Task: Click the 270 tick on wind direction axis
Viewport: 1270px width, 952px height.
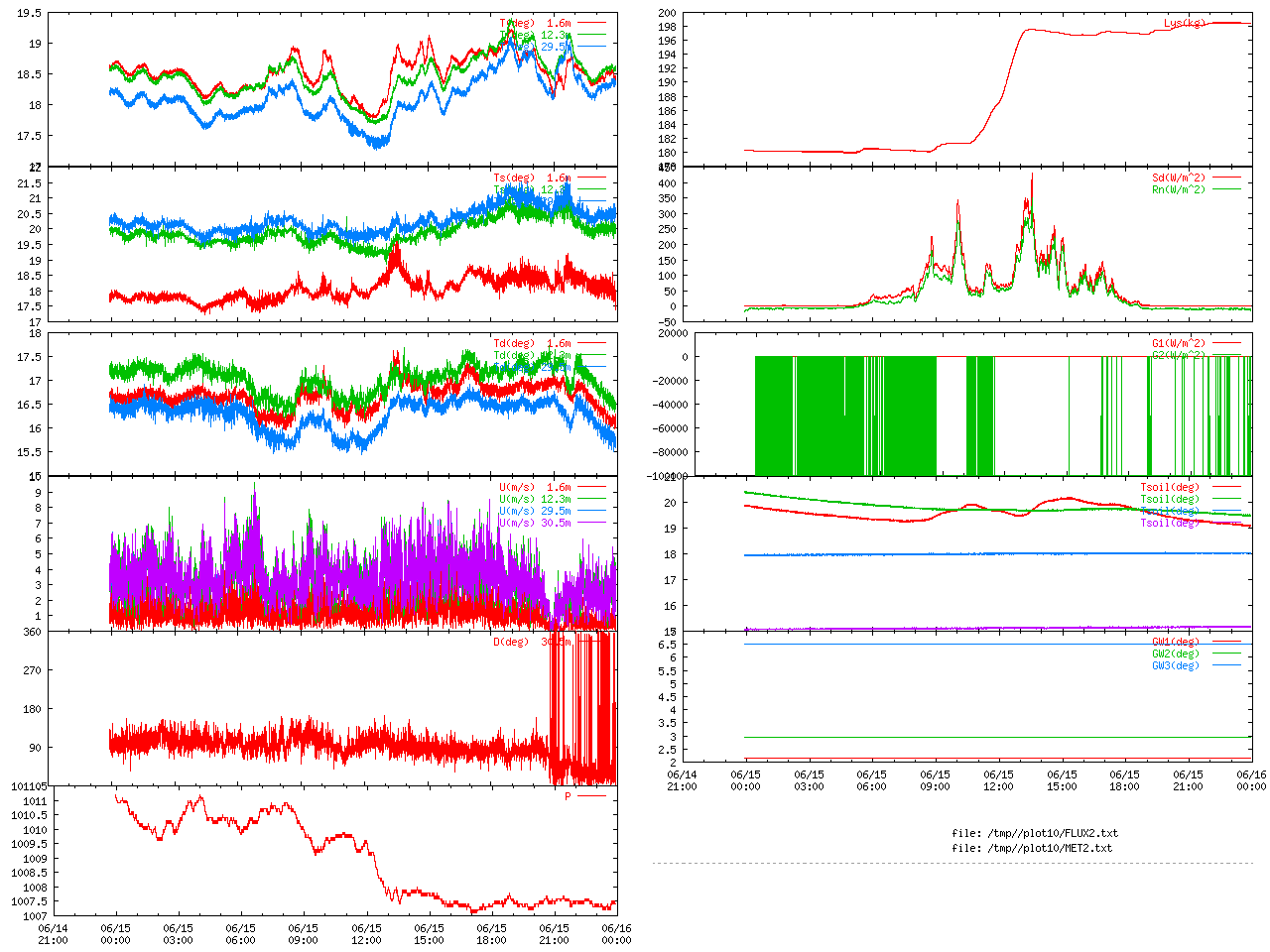Action: [33, 670]
